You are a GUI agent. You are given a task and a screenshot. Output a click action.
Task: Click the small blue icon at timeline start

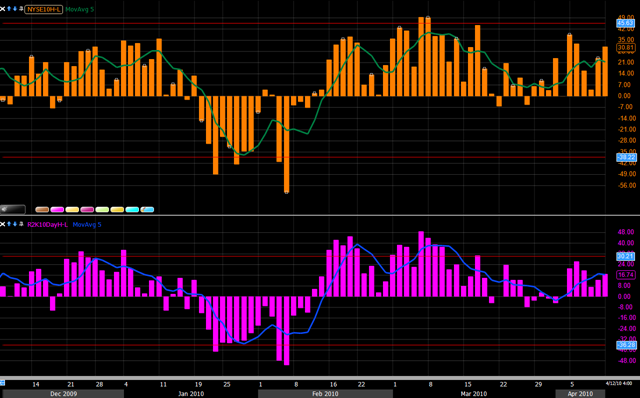(x=2, y=383)
